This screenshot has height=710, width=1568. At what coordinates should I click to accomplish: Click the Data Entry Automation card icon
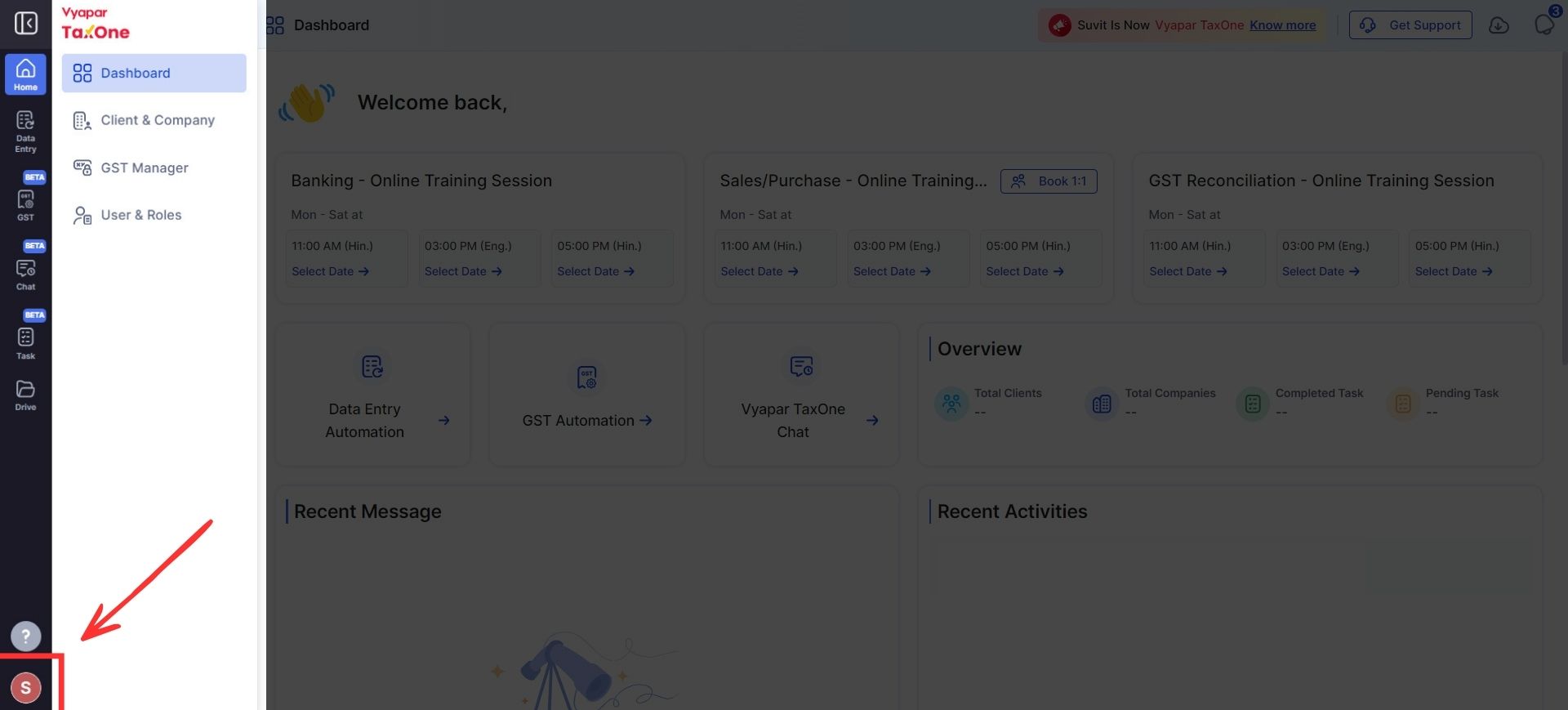point(372,367)
